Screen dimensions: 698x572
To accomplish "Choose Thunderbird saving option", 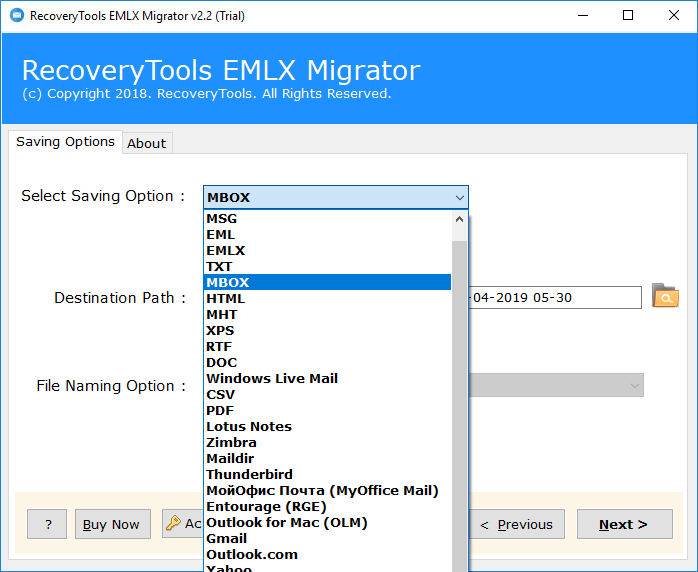I will click(x=327, y=475).
